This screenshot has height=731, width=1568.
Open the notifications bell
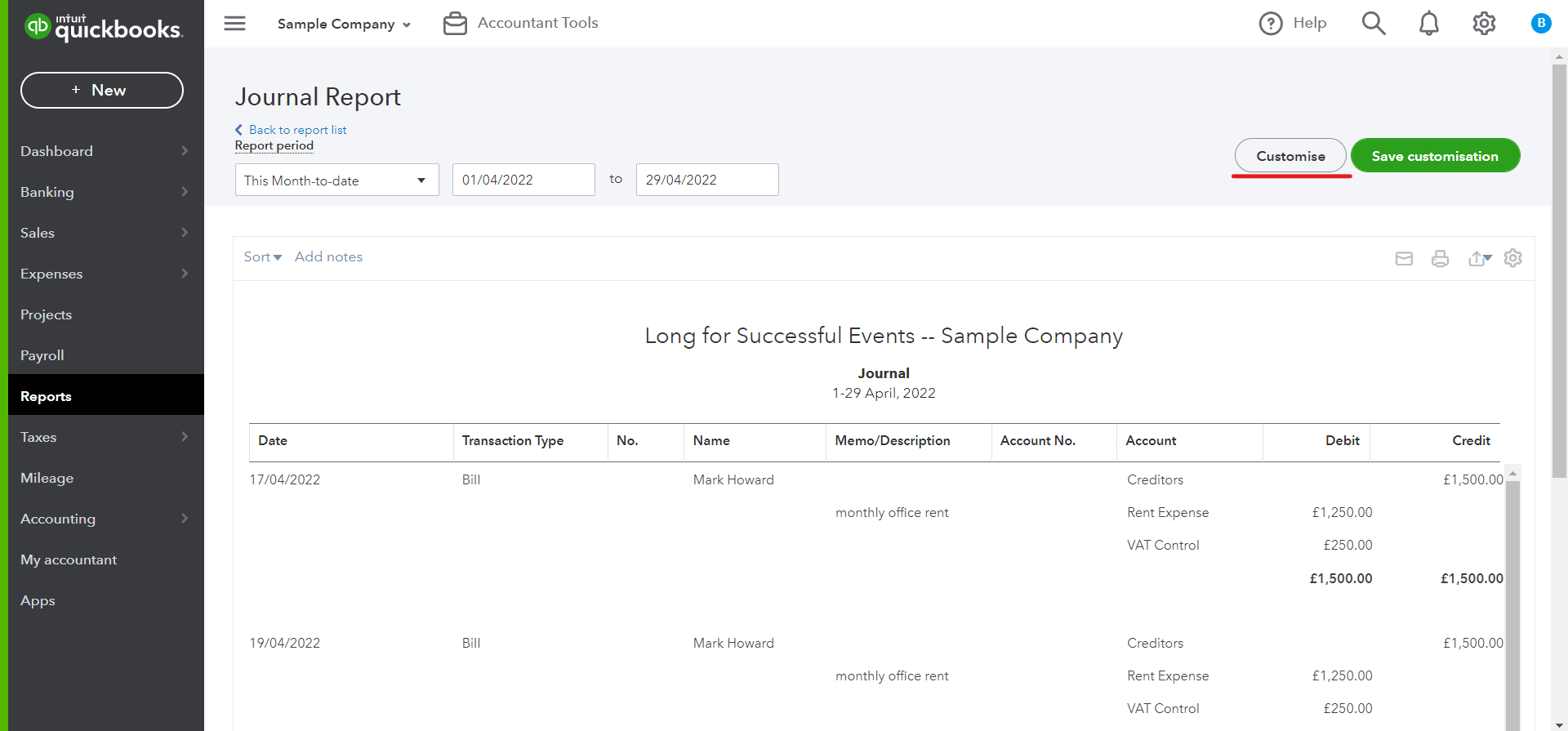(1428, 23)
